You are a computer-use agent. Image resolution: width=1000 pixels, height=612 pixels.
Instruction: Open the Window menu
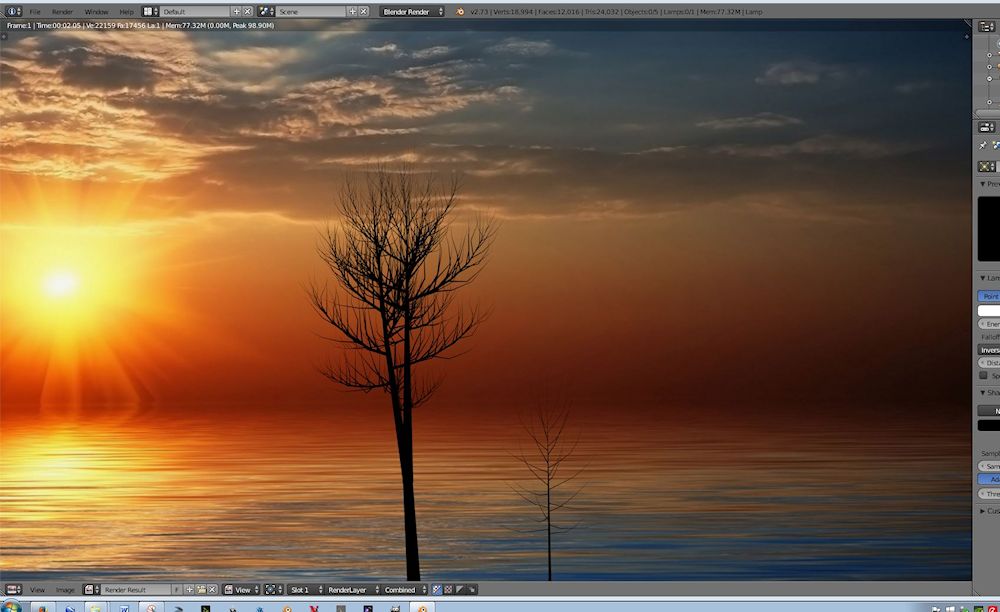(x=96, y=11)
